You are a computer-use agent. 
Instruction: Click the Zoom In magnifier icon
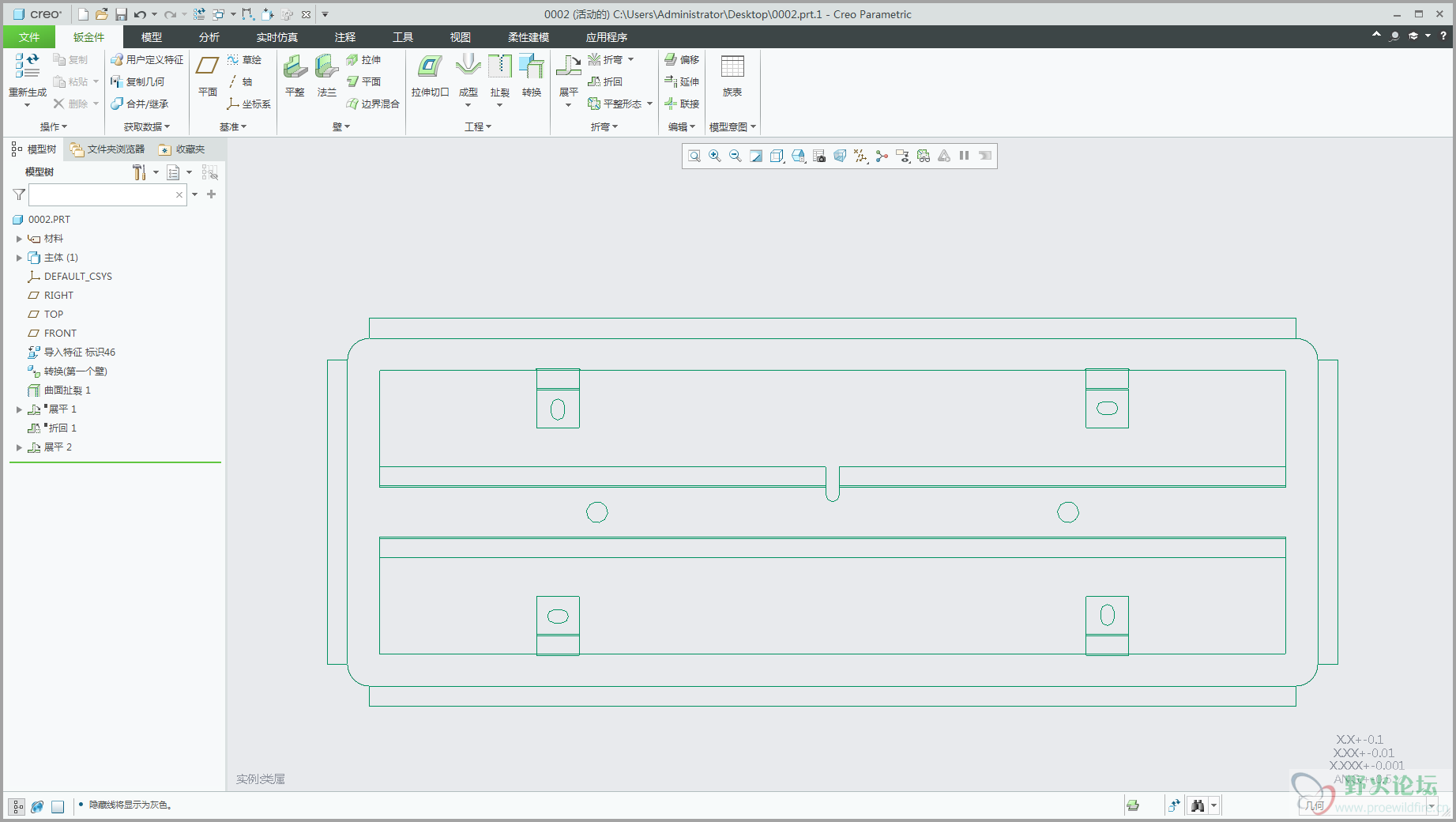[x=715, y=156]
